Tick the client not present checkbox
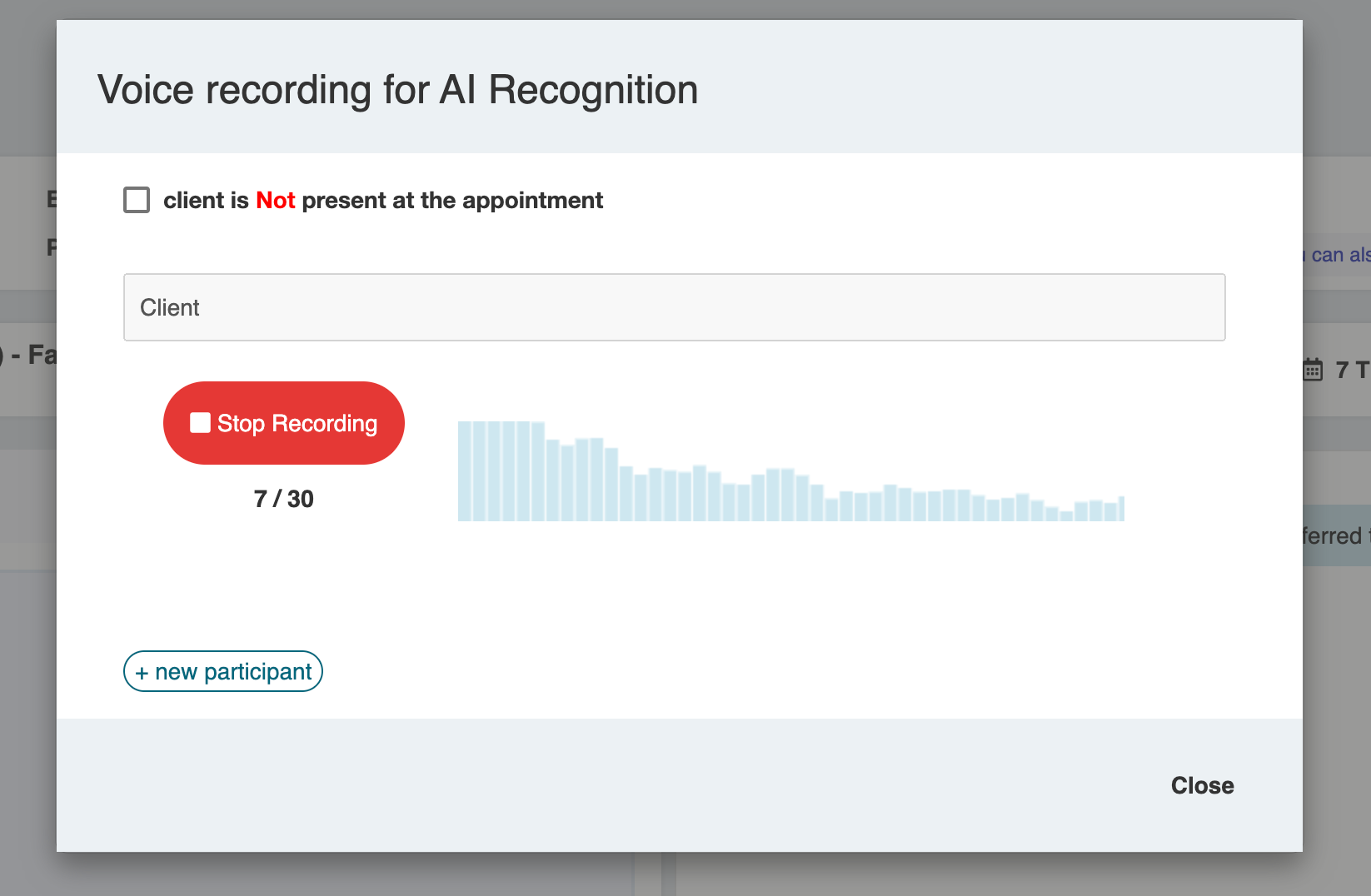1371x896 pixels. coord(137,200)
